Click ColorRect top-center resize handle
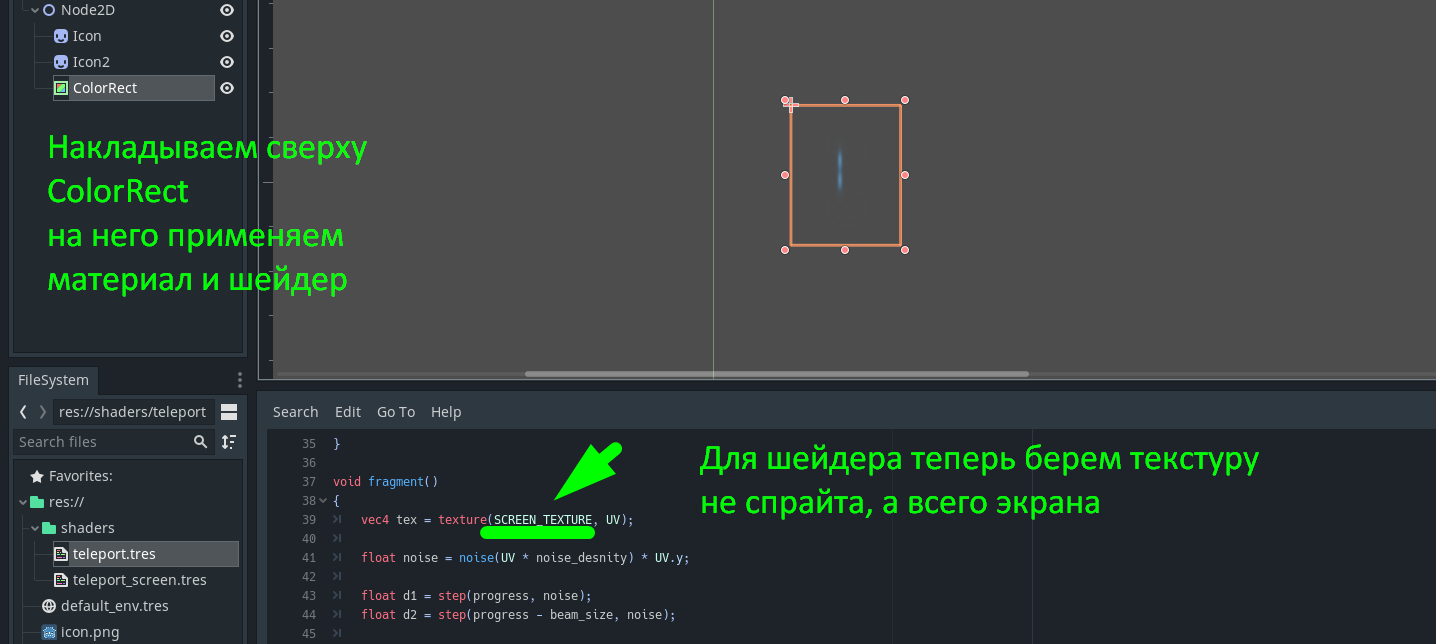Image resolution: width=1436 pixels, height=644 pixels. (845, 100)
